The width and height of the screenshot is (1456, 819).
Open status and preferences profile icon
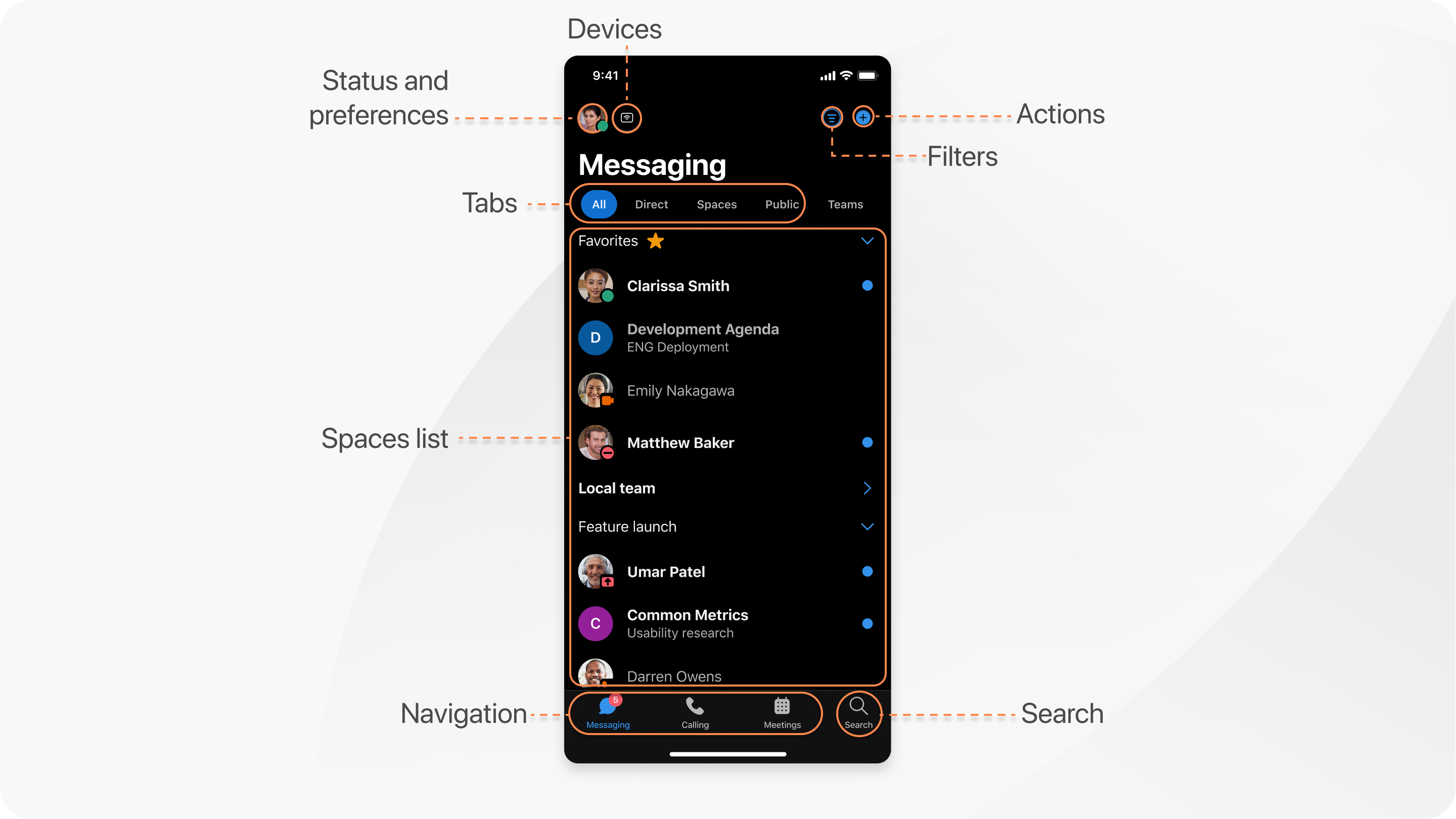tap(591, 118)
